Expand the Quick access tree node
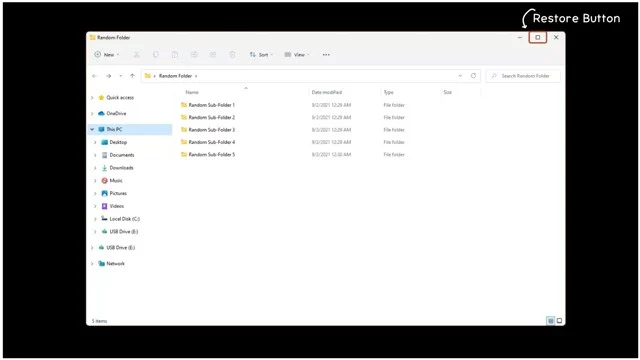Image resolution: width=640 pixels, height=360 pixels. pyautogui.click(x=92, y=98)
